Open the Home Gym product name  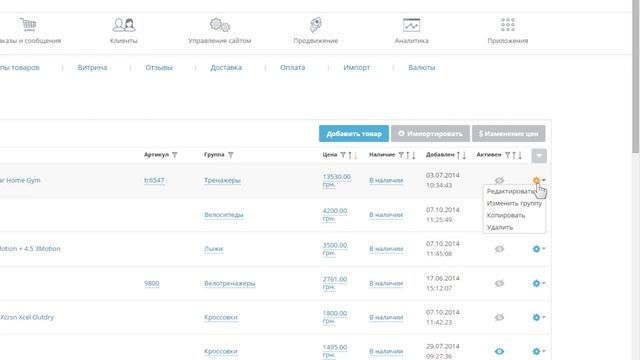[x=20, y=180]
